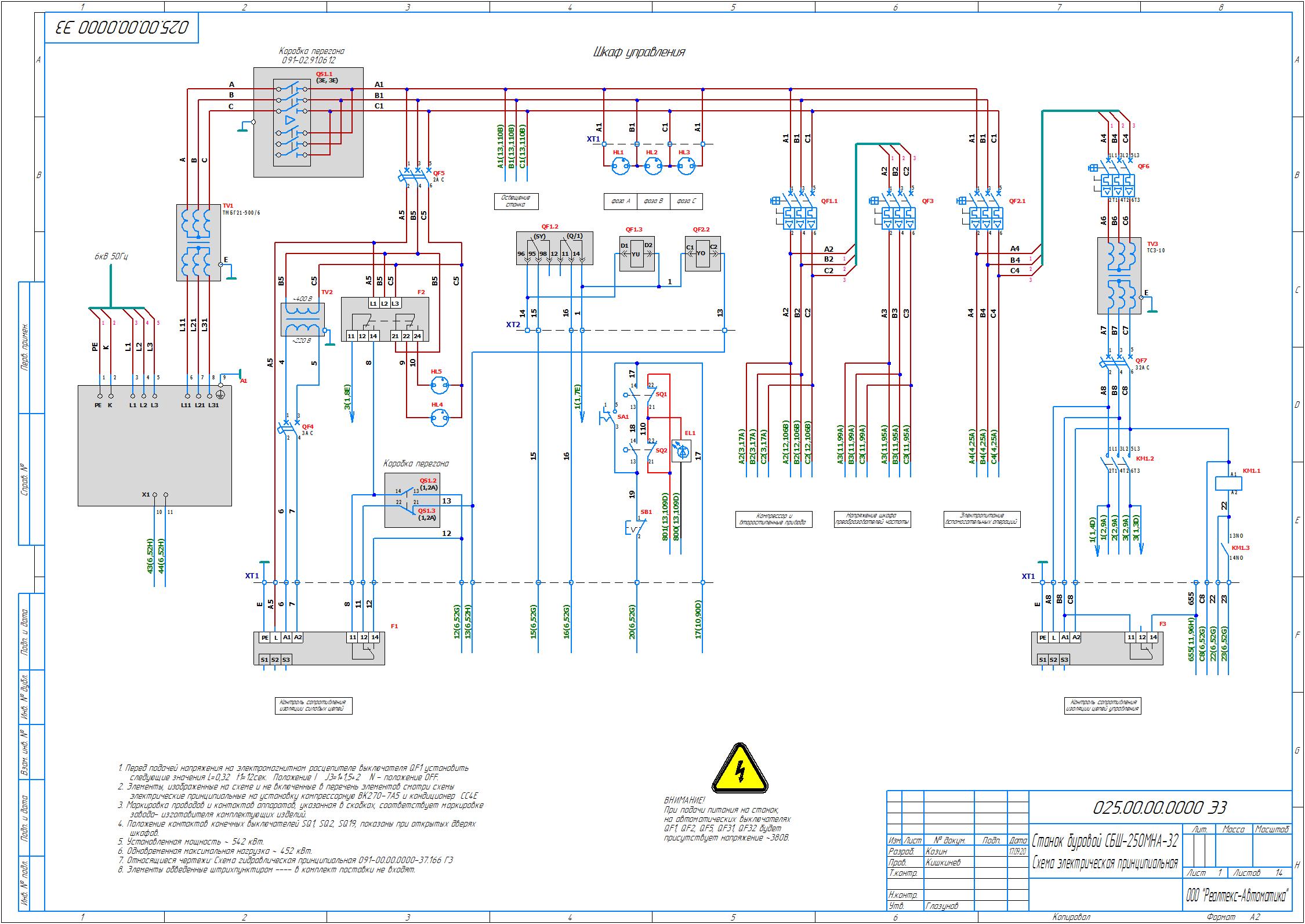Select the SA1 switch symbol

pos(609,415)
